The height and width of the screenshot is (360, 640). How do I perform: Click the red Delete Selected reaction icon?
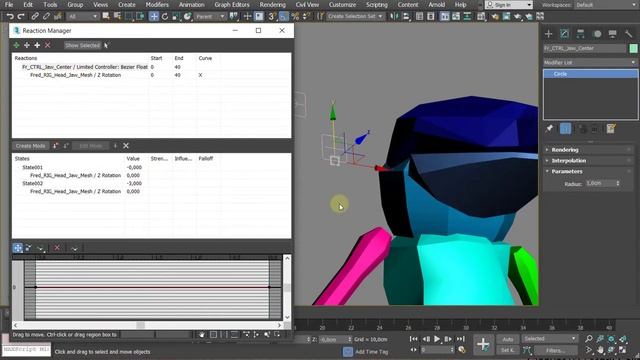coord(48,45)
